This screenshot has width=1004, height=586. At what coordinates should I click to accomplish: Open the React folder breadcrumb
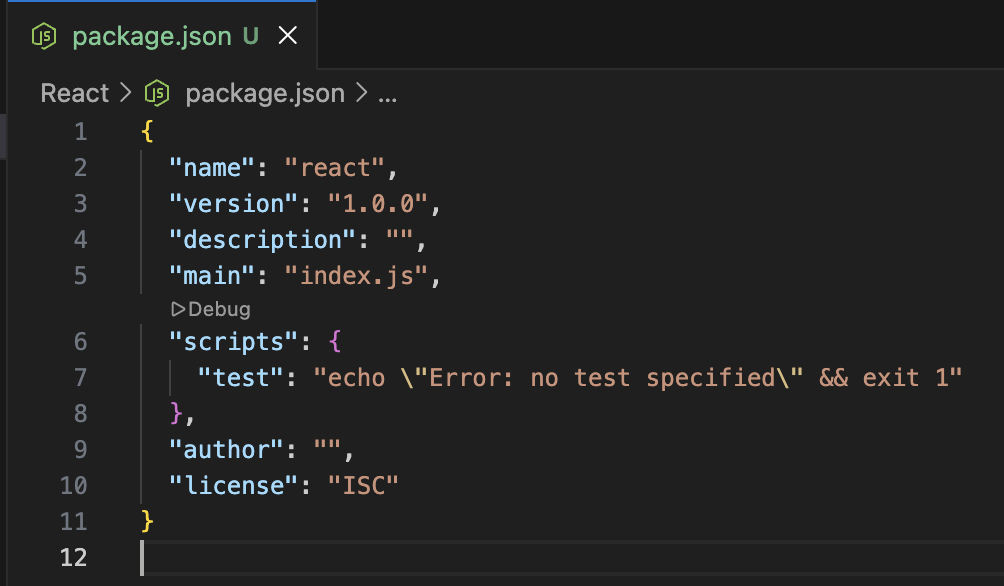point(74,94)
